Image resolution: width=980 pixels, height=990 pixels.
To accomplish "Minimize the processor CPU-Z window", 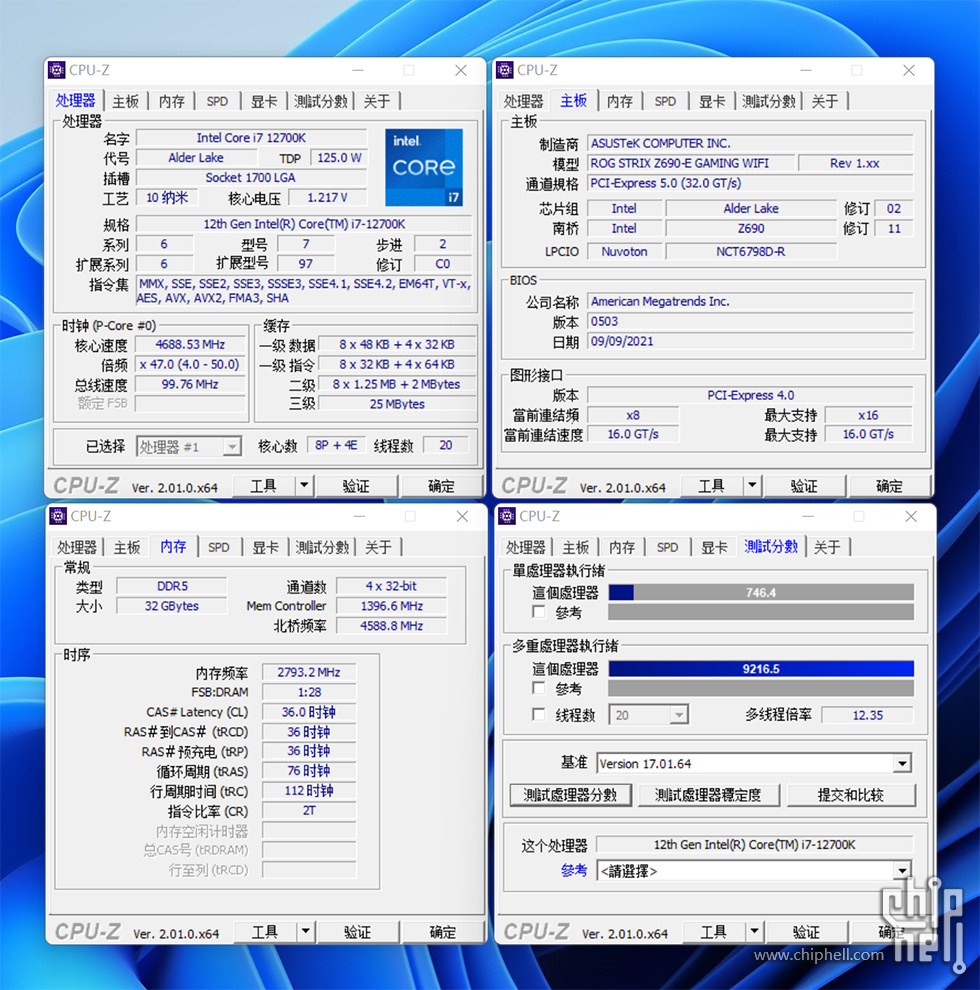I will [358, 70].
